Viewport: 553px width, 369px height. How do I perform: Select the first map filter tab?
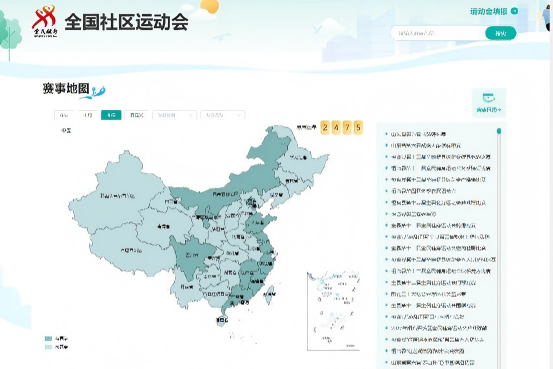coord(64,115)
